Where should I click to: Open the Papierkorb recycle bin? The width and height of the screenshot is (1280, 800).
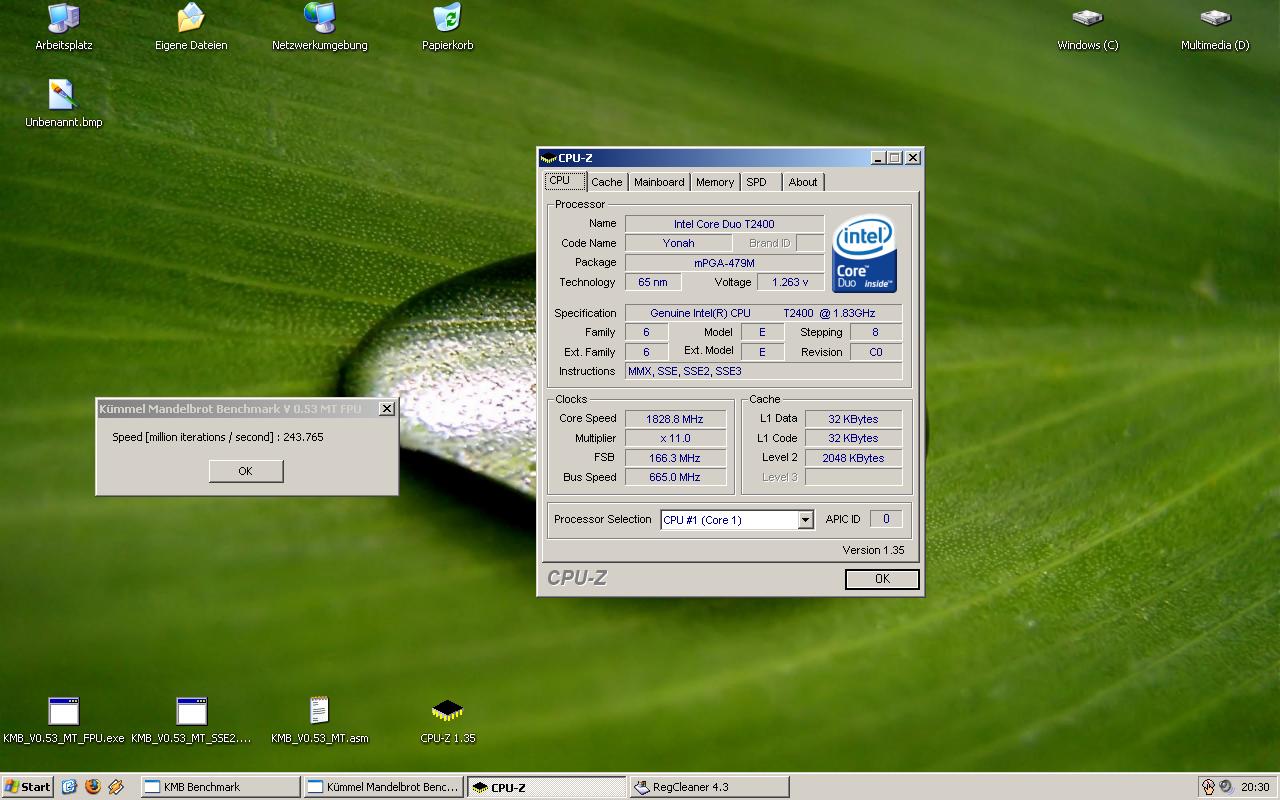tap(447, 19)
